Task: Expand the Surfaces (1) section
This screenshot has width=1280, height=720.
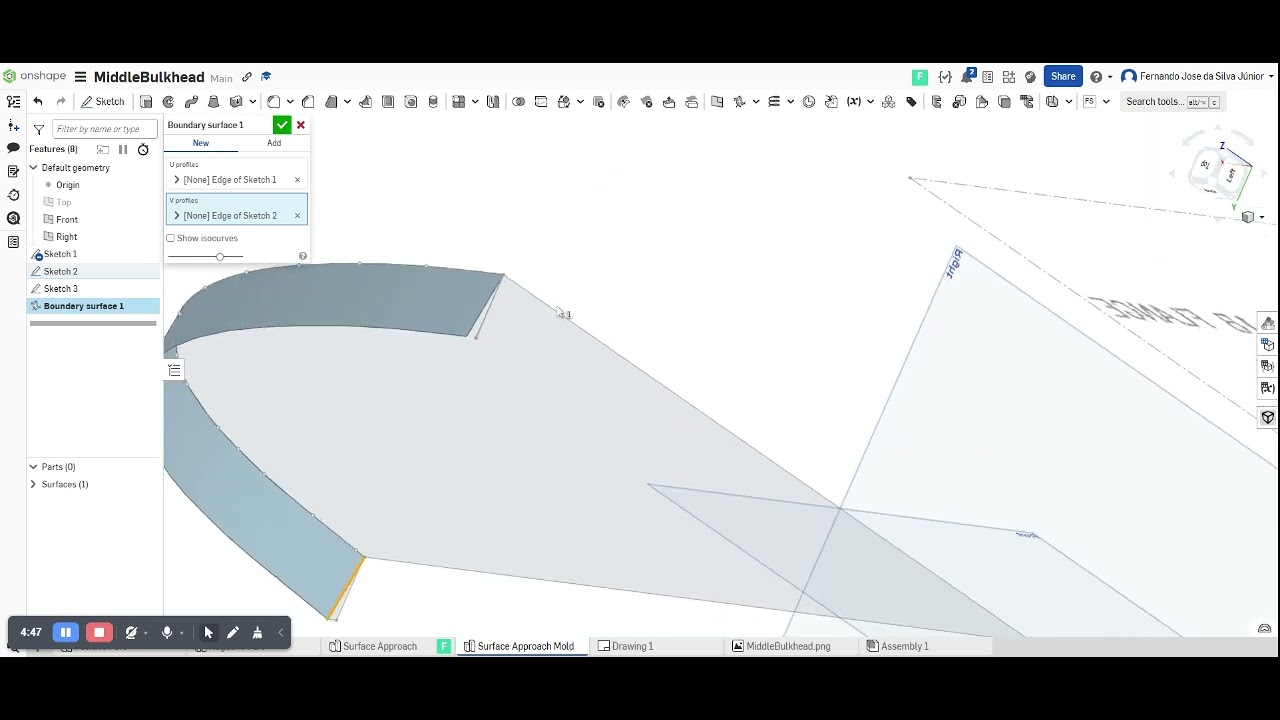Action: pyautogui.click(x=33, y=484)
